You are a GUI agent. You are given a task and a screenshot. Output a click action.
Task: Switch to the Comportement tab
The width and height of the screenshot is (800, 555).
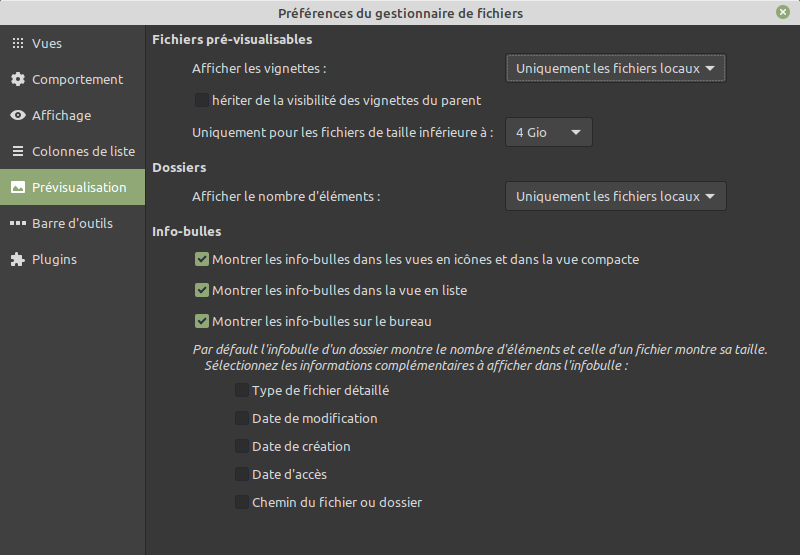[x=77, y=80]
